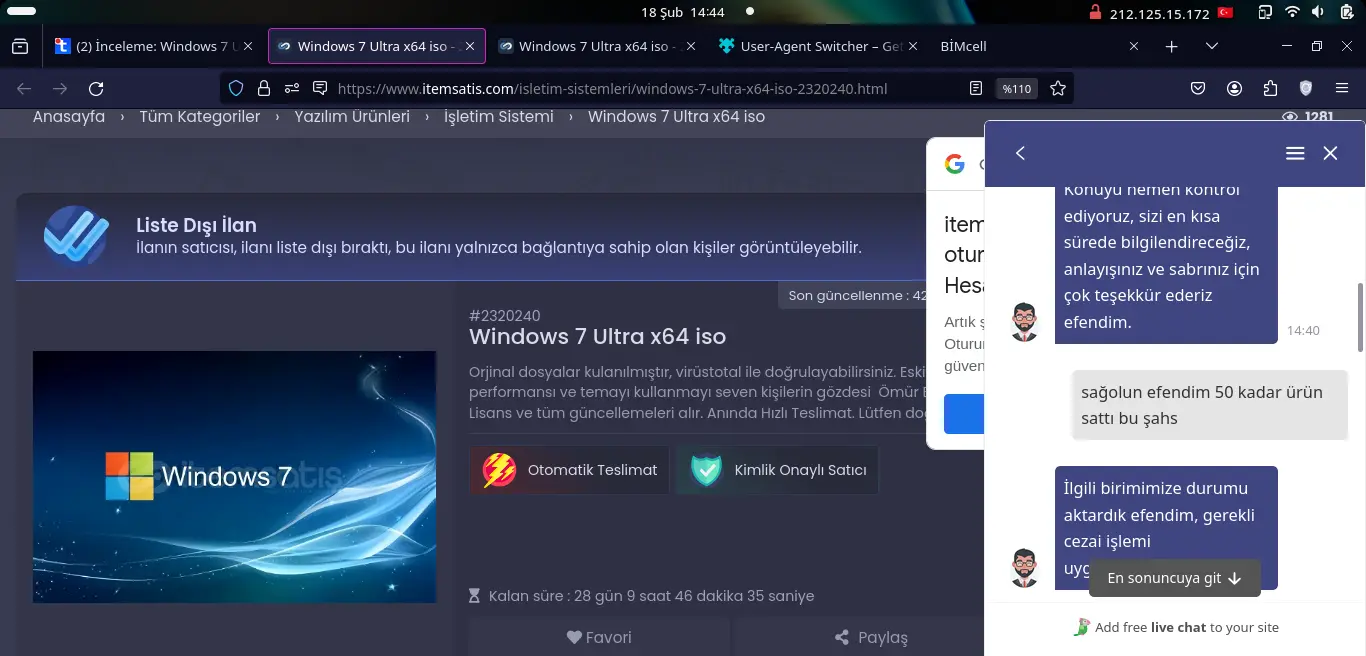The image size is (1366, 656).
Task: Open volume control in system tray
Action: pos(1318,12)
